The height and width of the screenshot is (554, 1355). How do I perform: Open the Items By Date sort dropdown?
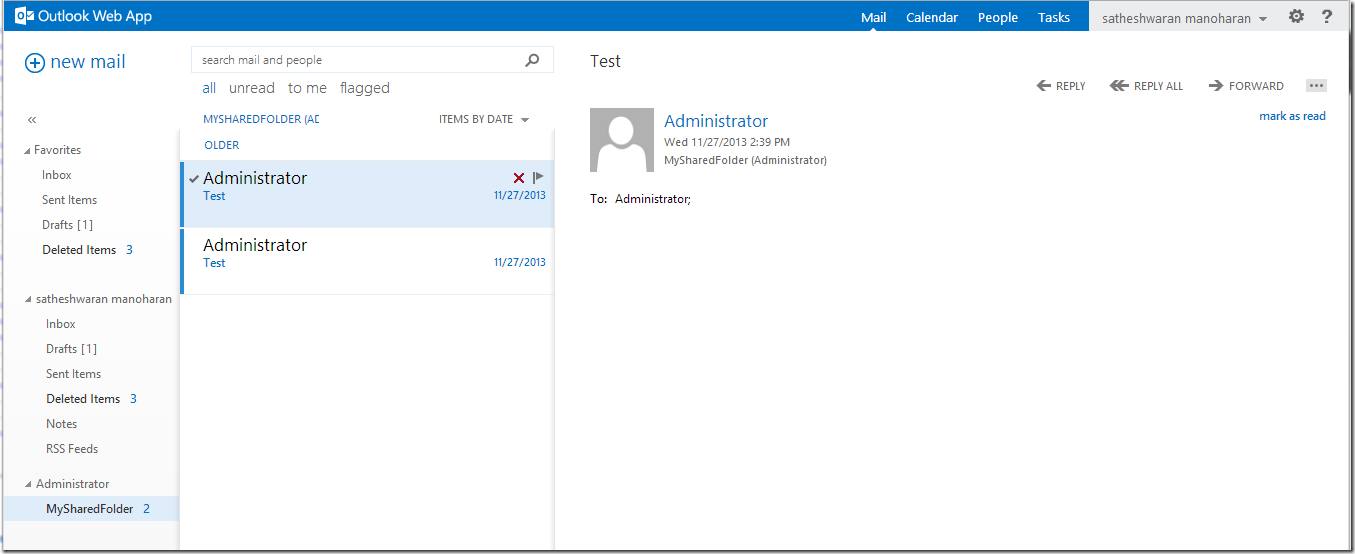(484, 119)
